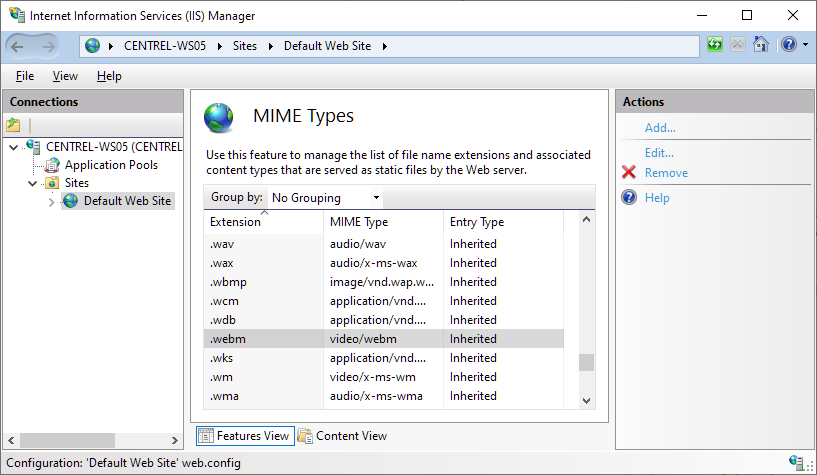817x475 pixels.
Task: Click the list scrollbar down arrow
Action: coord(587,400)
